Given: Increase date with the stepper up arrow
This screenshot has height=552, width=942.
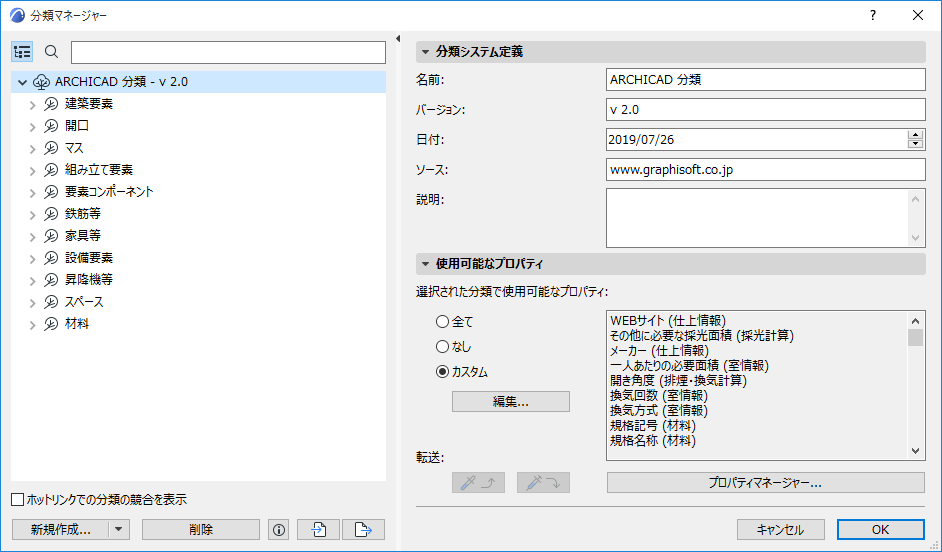Looking at the screenshot, I should (x=916, y=135).
